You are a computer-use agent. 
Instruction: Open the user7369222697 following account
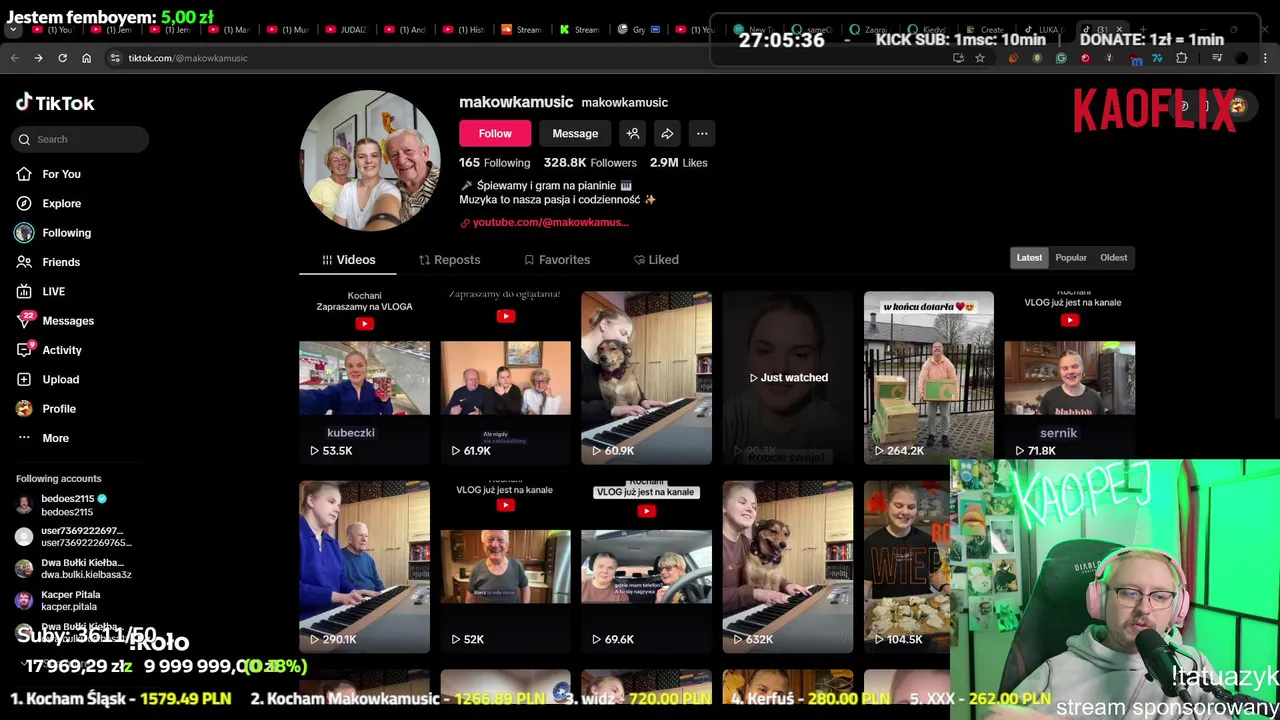(72, 536)
